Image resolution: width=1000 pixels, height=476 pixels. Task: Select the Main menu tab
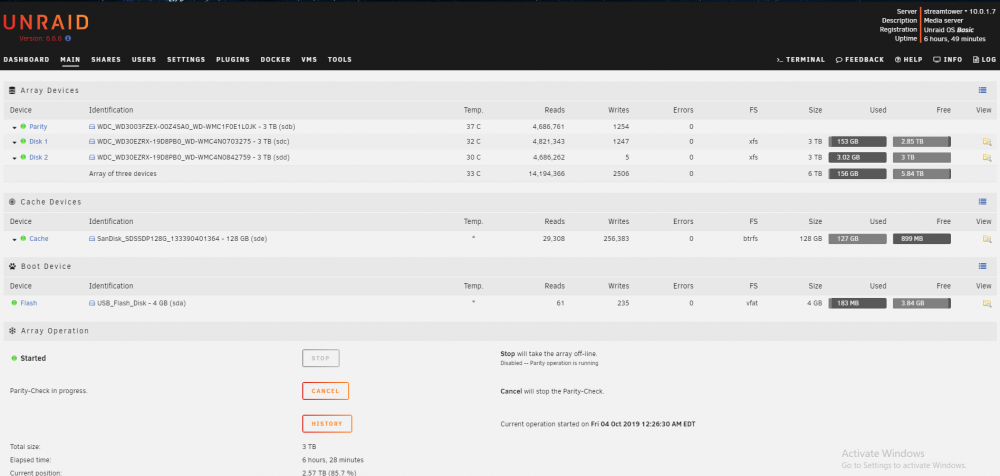70,59
